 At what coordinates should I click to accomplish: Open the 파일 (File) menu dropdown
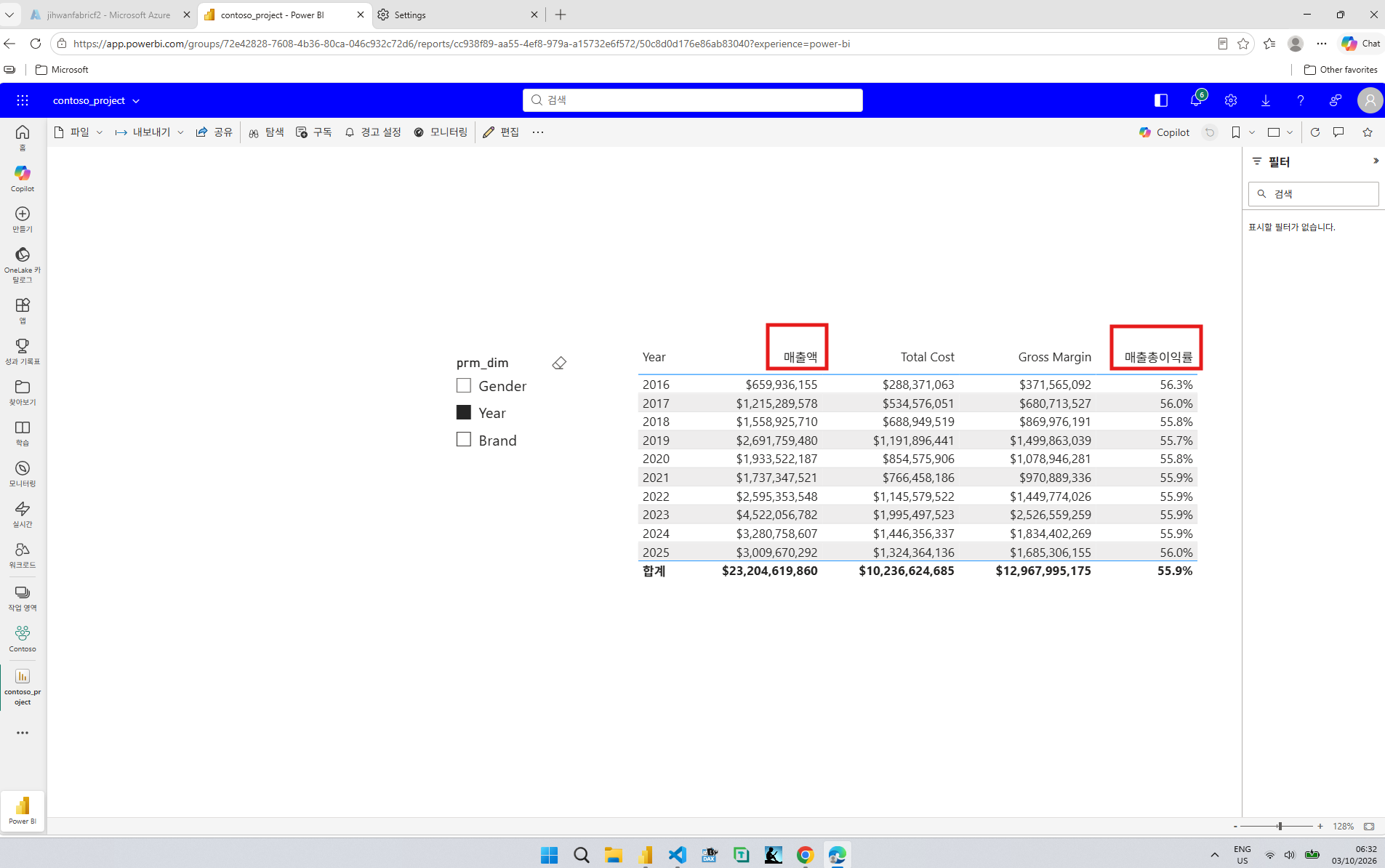79,132
